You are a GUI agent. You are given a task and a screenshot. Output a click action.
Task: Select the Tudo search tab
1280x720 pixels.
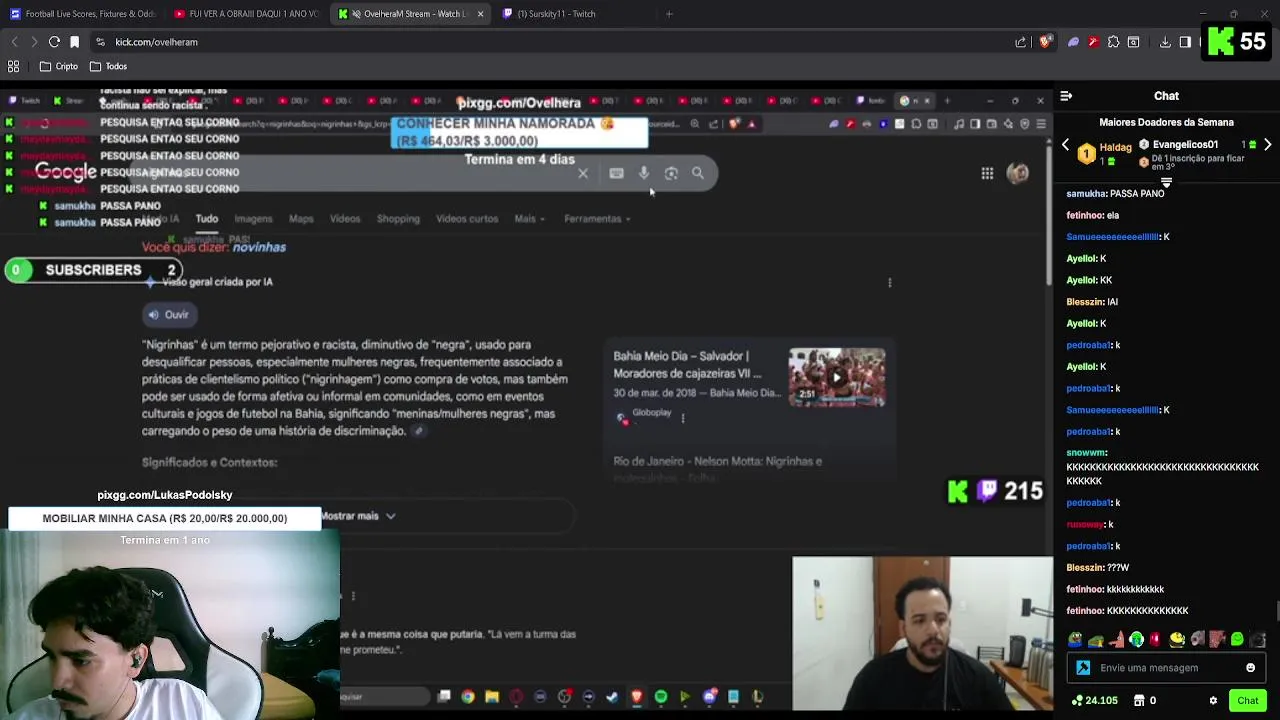[207, 219]
